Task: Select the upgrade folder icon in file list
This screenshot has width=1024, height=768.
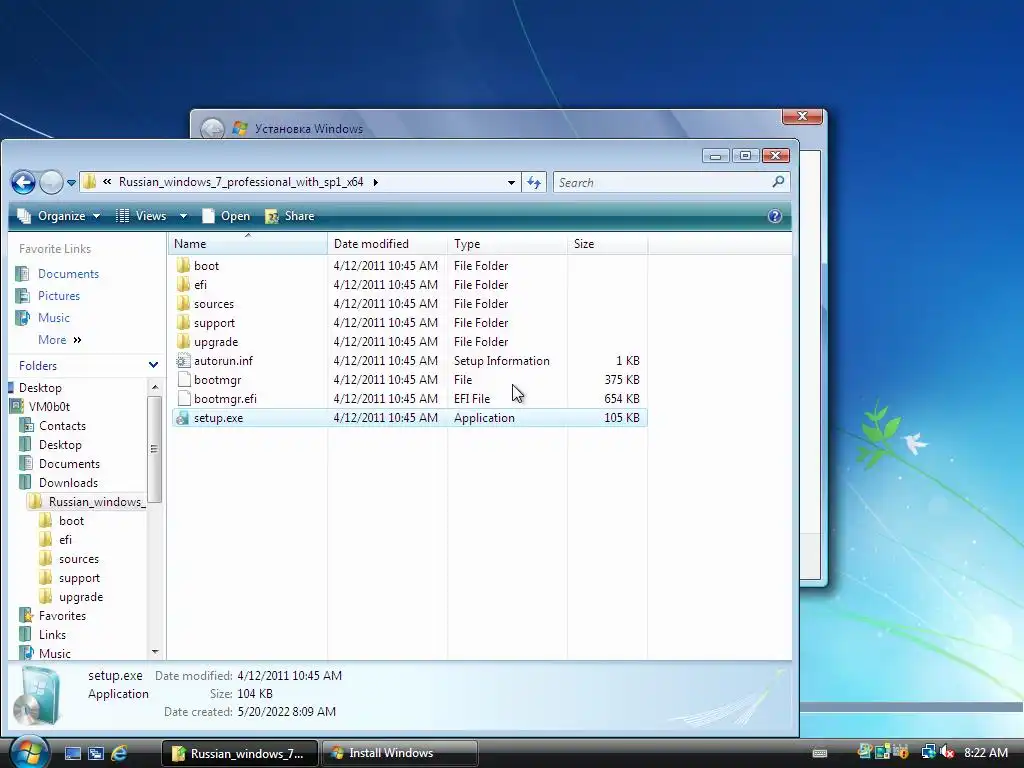Action: click(184, 341)
